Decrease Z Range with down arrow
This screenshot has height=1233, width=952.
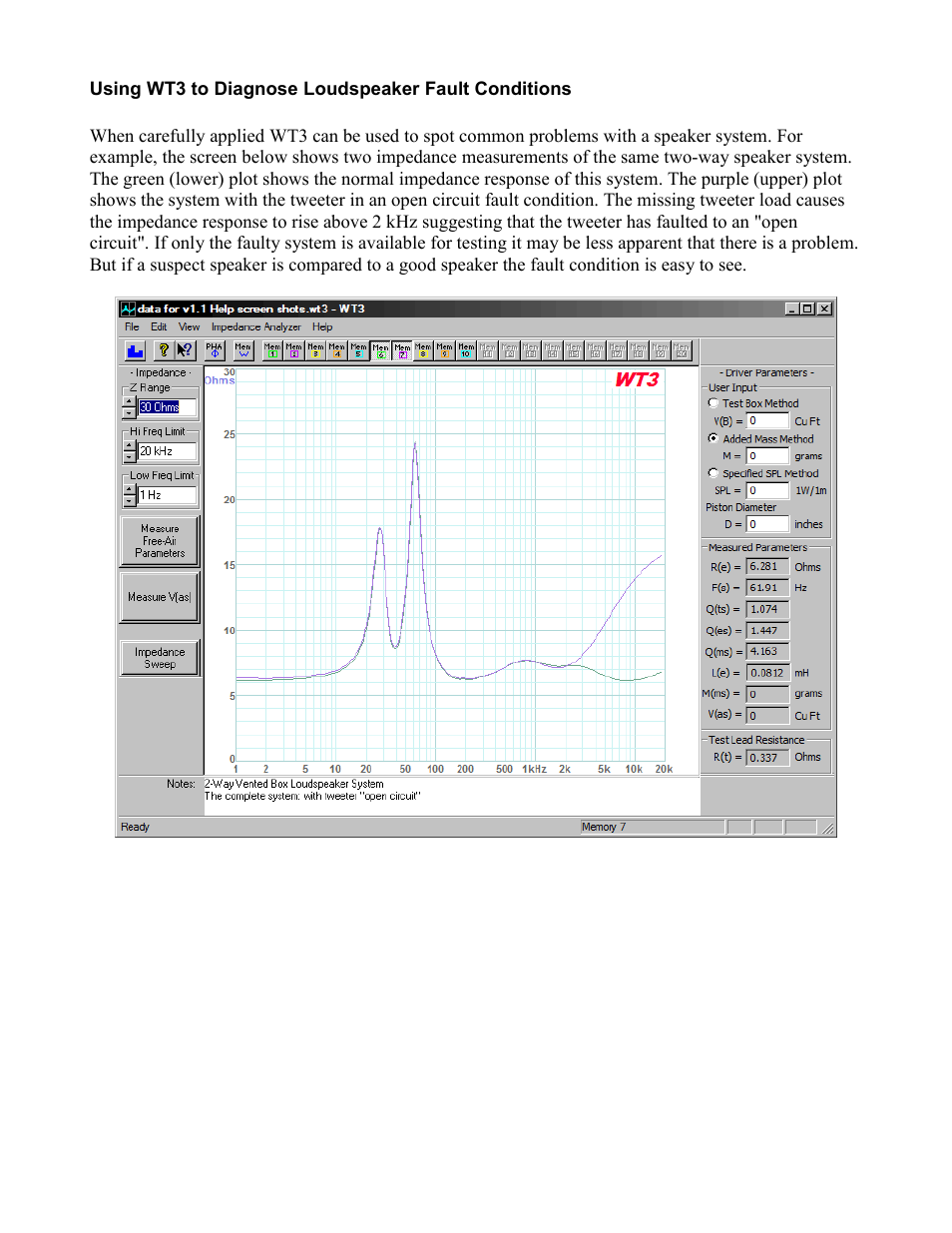click(130, 412)
